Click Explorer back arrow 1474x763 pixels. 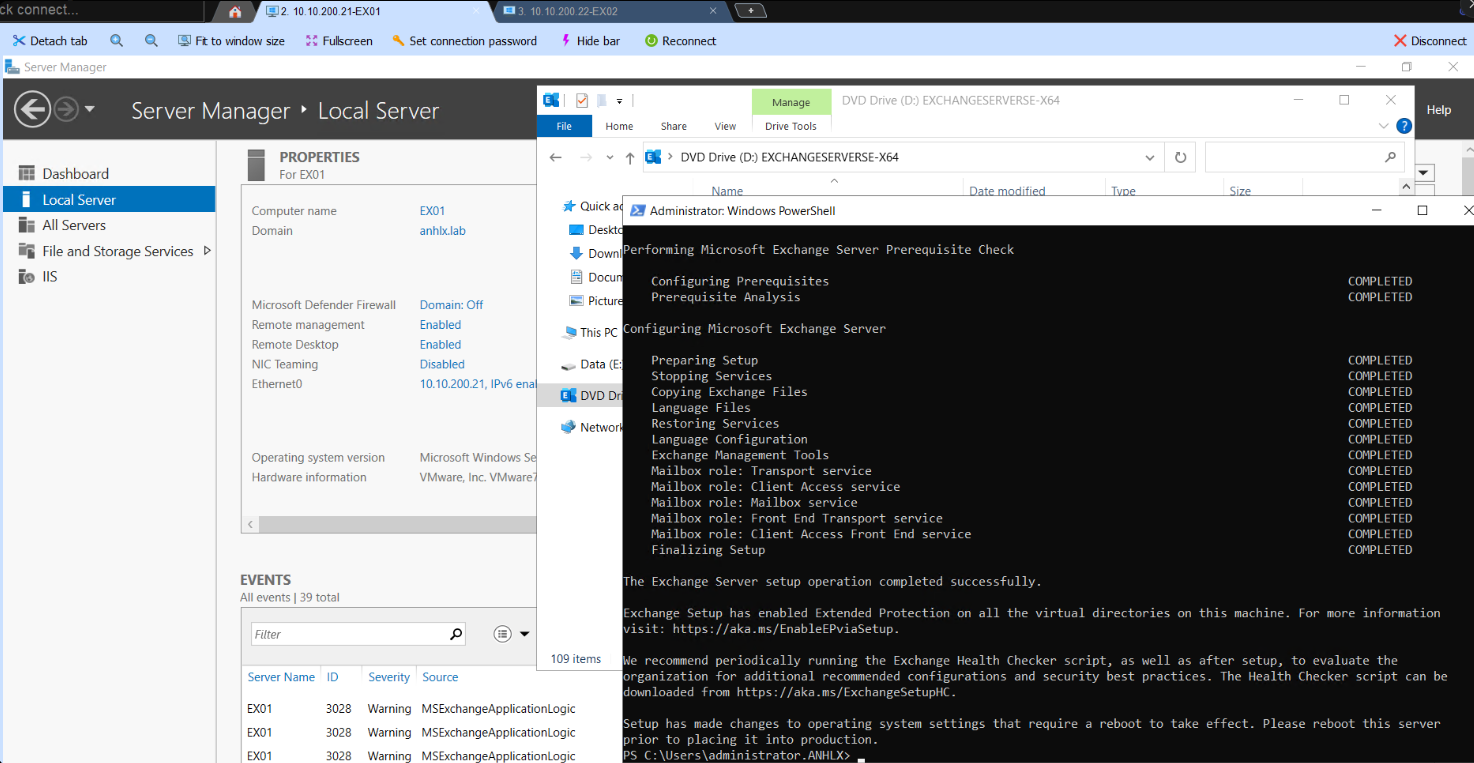[x=556, y=157]
